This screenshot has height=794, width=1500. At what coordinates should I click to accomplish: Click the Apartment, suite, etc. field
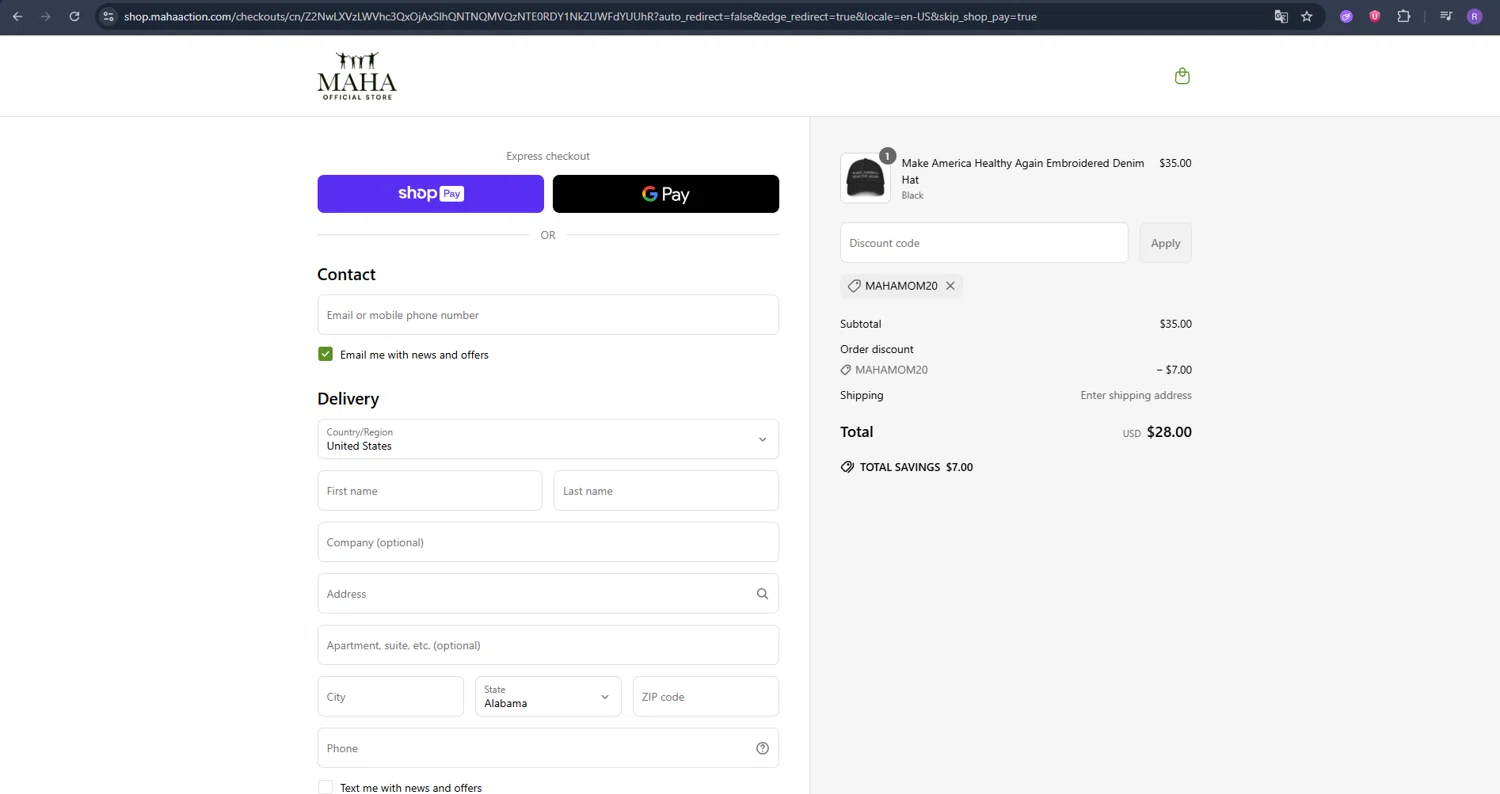click(x=548, y=645)
